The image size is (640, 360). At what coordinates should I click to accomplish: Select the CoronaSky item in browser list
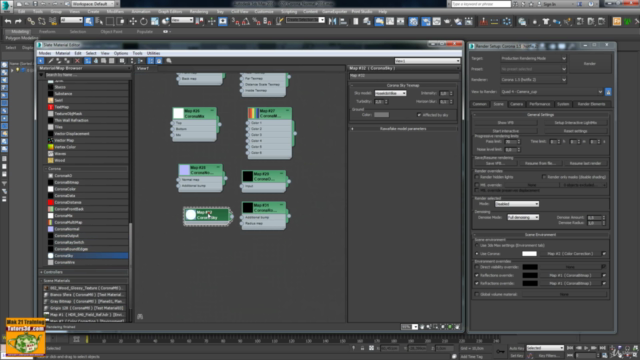[87, 256]
